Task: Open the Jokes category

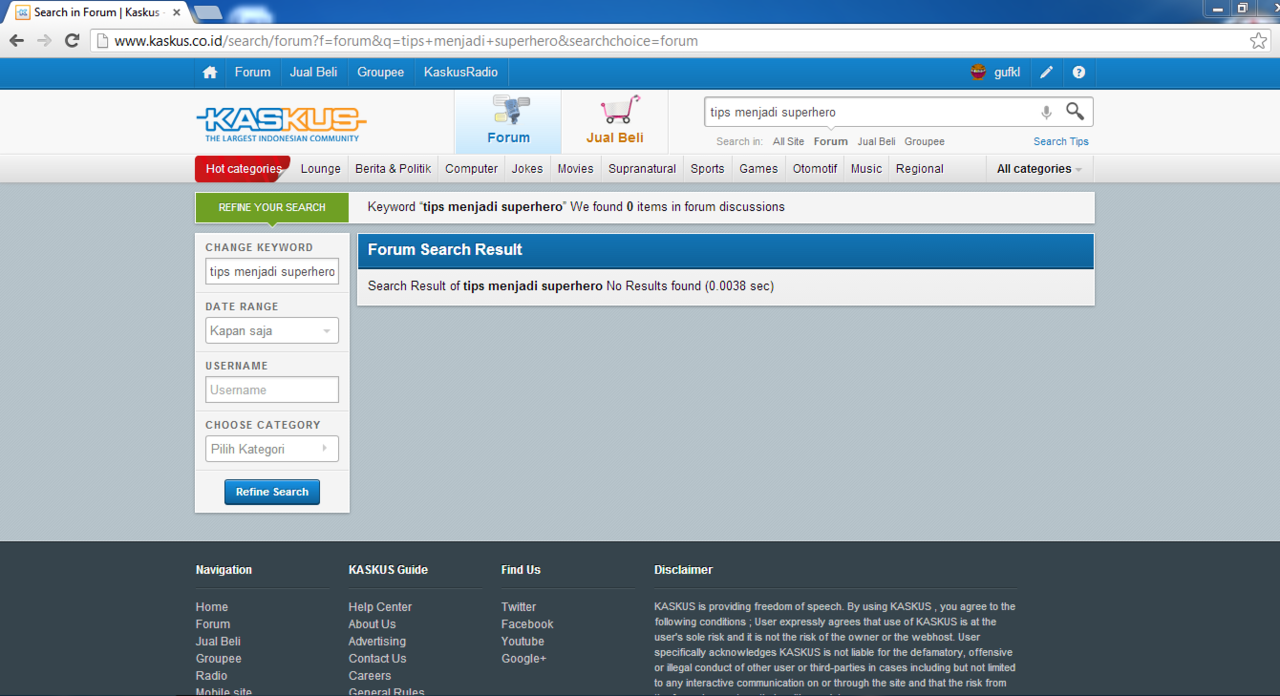Action: (527, 169)
